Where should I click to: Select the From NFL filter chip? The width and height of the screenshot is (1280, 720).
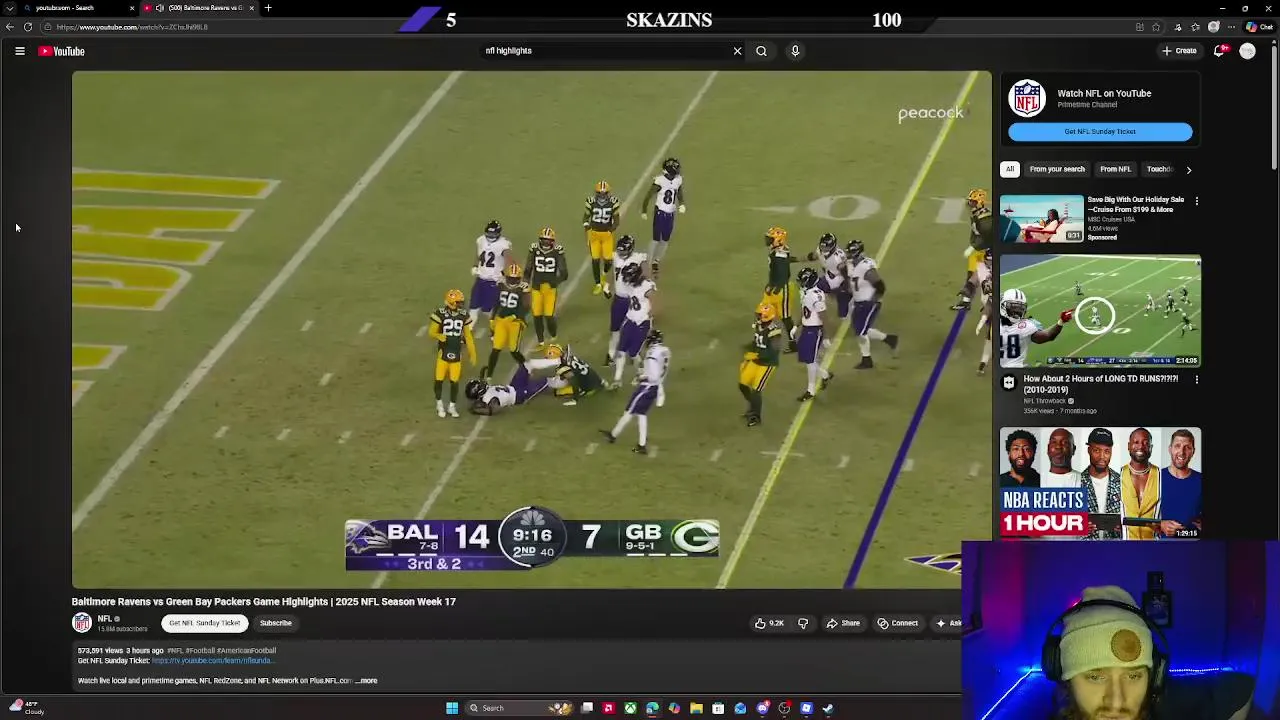(1115, 170)
